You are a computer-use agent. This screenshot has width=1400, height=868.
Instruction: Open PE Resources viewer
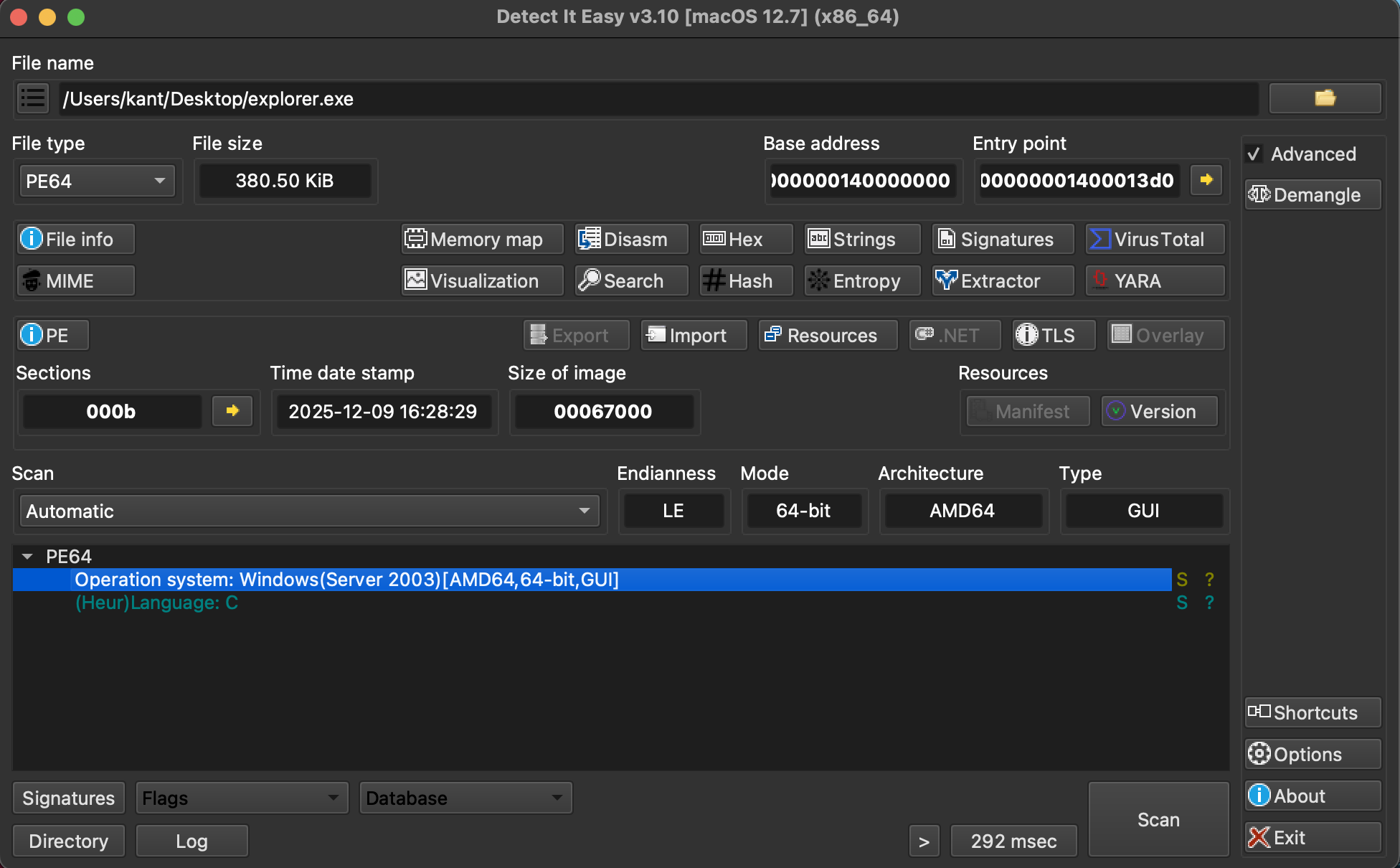click(x=828, y=335)
